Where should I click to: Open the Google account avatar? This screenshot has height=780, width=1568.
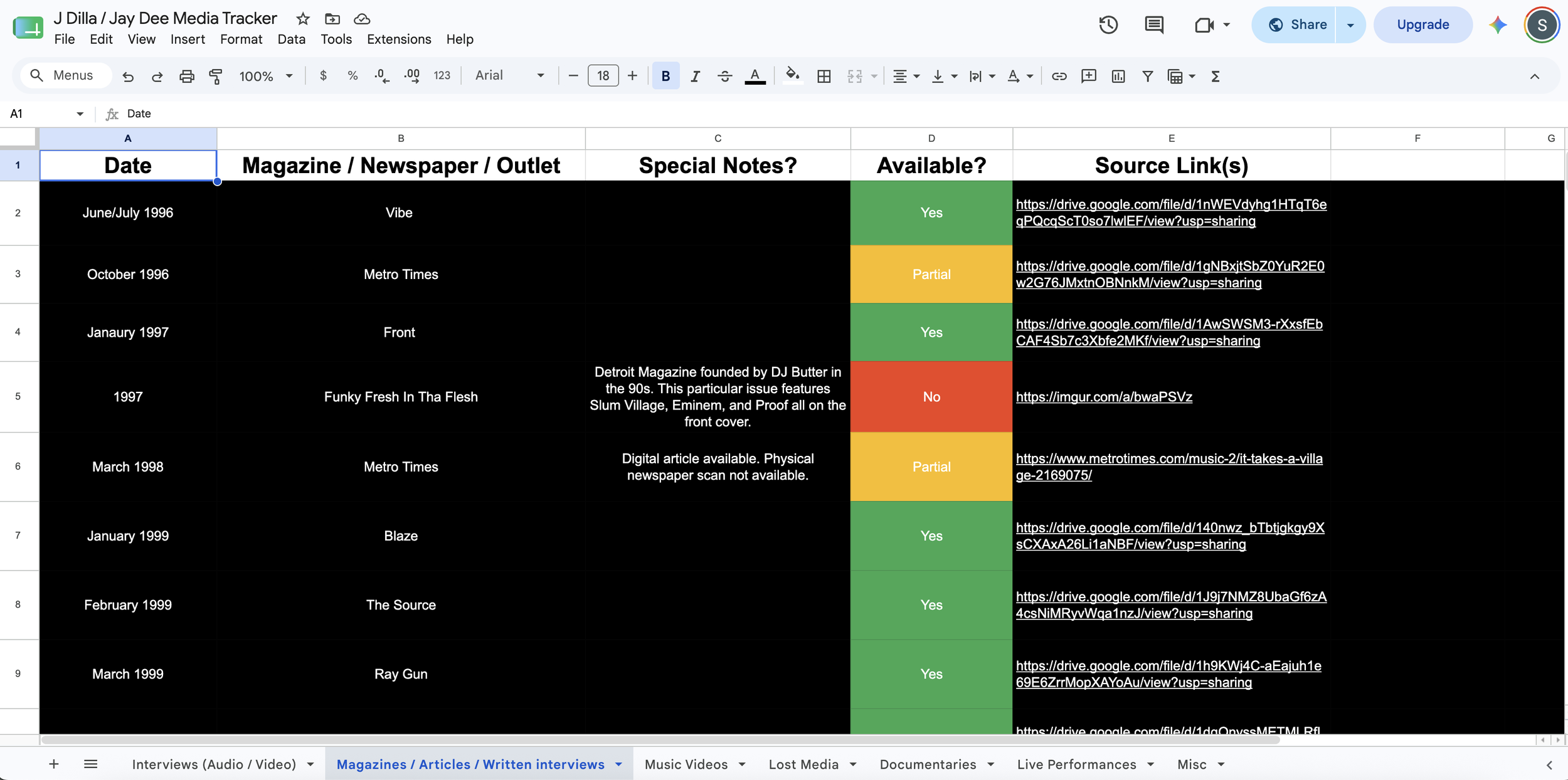point(1542,25)
